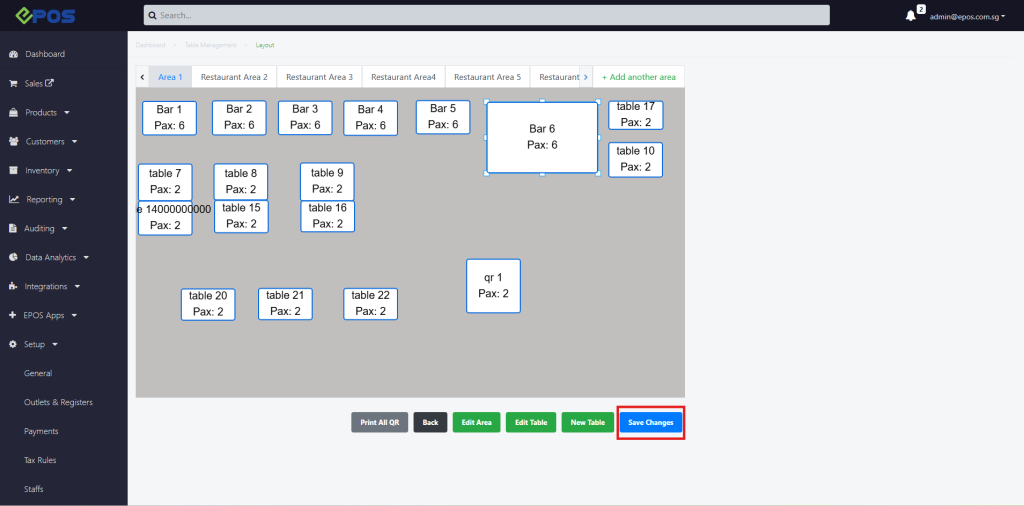Select the Bar 4 table
This screenshot has width=1024, height=506.
(x=370, y=118)
